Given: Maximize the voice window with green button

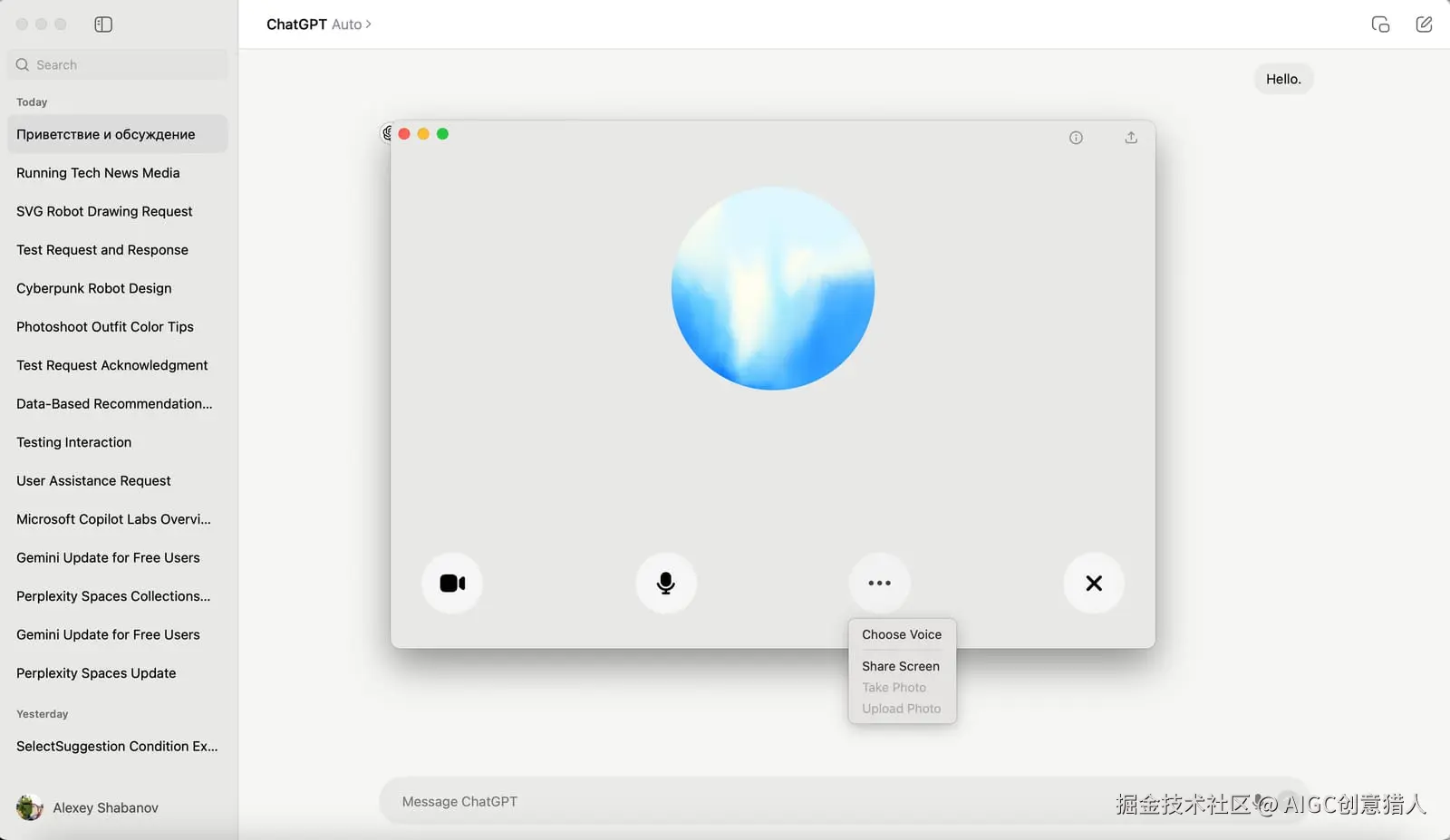Looking at the screenshot, I should [442, 134].
